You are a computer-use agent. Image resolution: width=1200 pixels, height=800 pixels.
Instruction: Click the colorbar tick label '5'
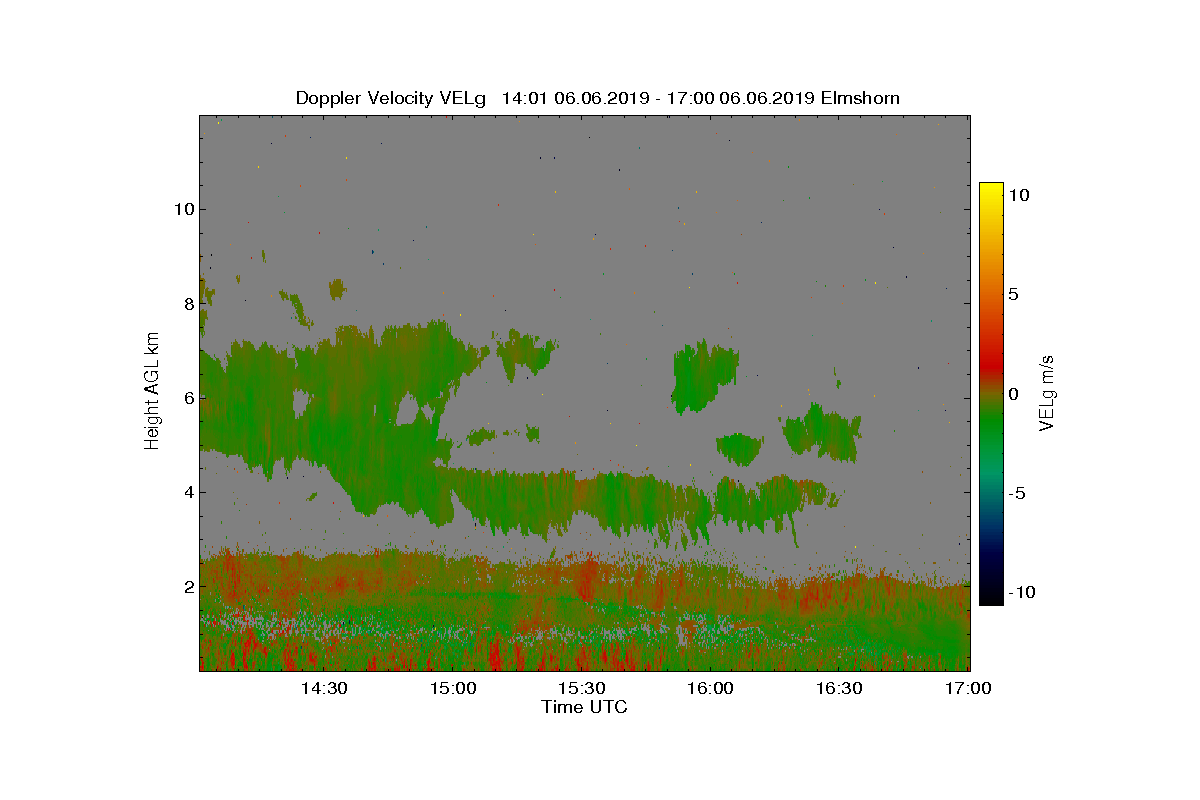(1012, 295)
